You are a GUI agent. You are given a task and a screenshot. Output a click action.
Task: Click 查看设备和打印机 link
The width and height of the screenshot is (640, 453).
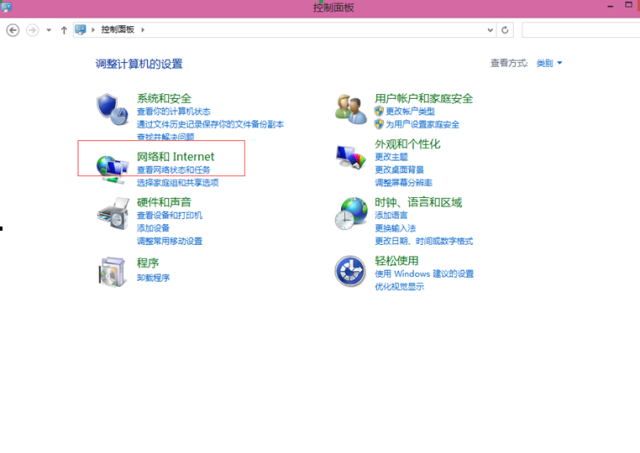[169, 215]
